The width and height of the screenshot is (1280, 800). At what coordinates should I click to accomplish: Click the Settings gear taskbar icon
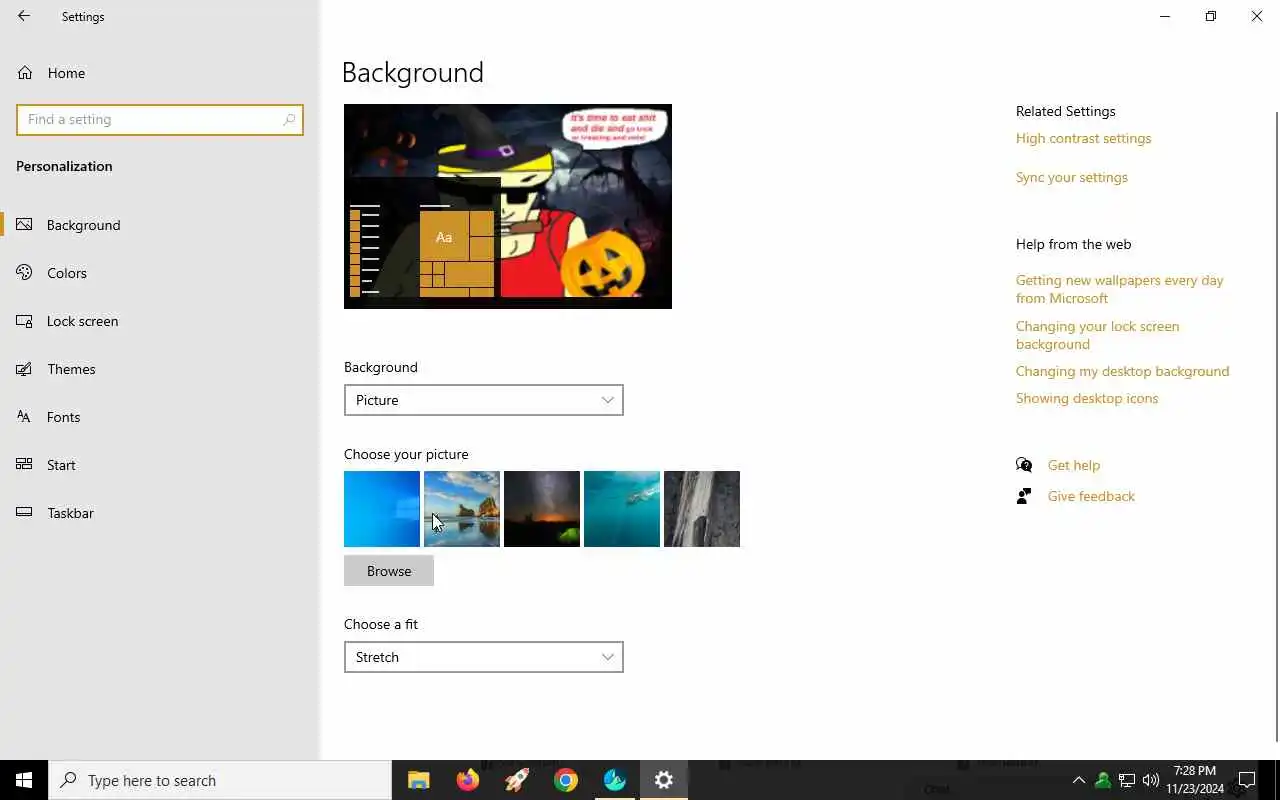(x=664, y=780)
